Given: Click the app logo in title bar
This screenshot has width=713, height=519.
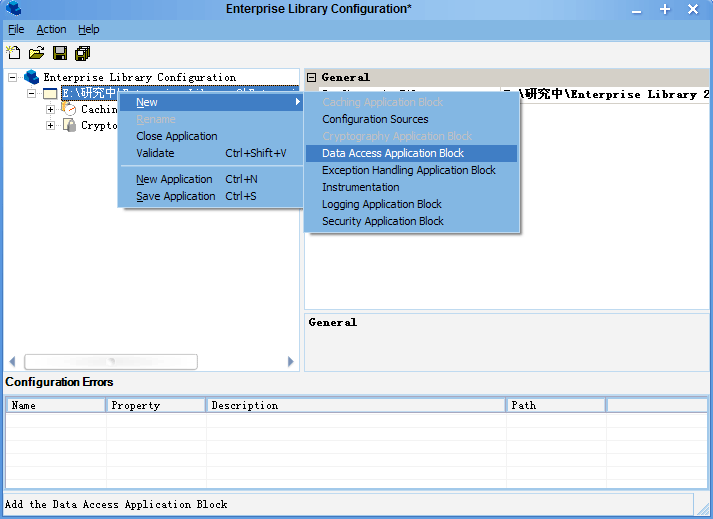Looking at the screenshot, I should tap(14, 8).
